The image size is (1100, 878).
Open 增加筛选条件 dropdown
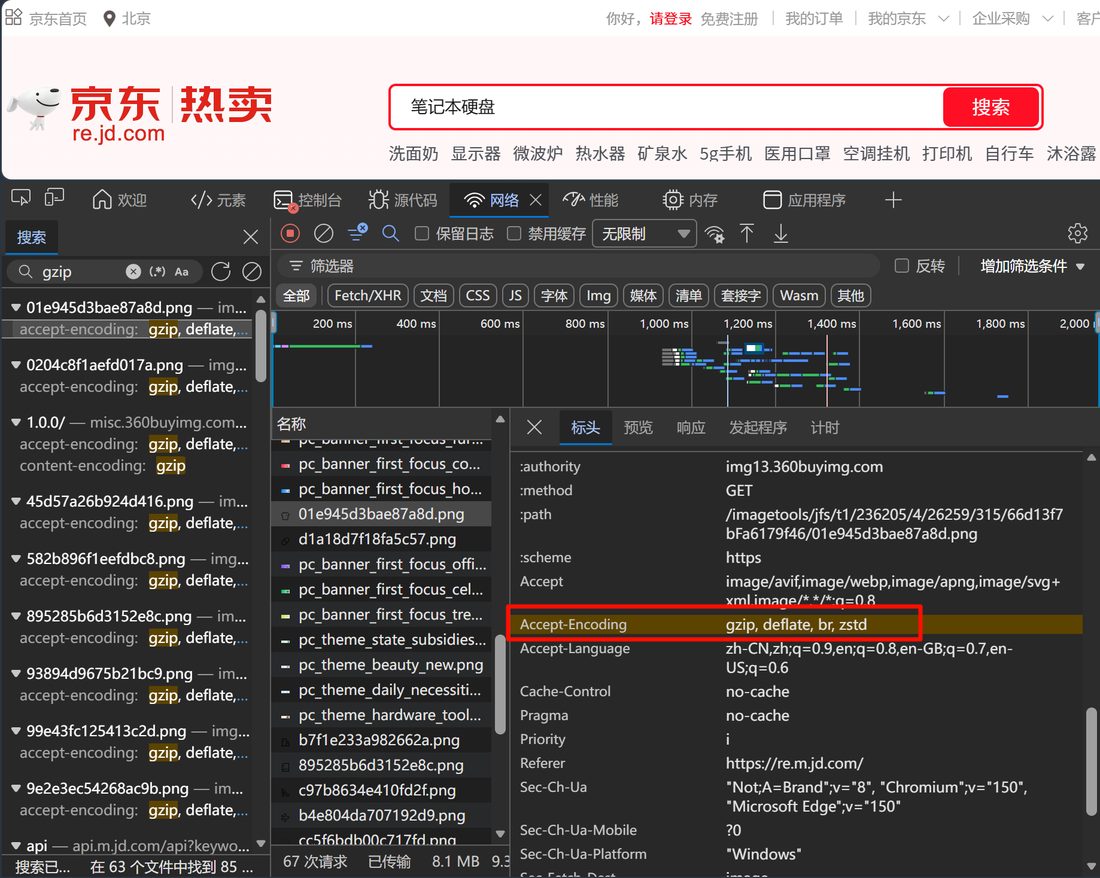pos(1033,266)
